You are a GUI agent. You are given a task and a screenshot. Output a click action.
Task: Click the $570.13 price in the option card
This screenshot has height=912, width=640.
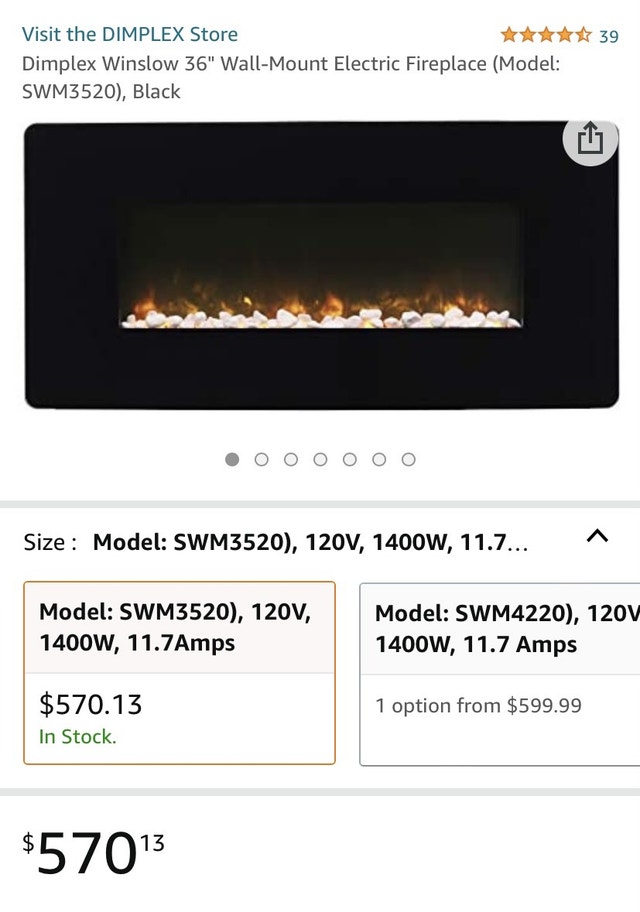[89, 704]
